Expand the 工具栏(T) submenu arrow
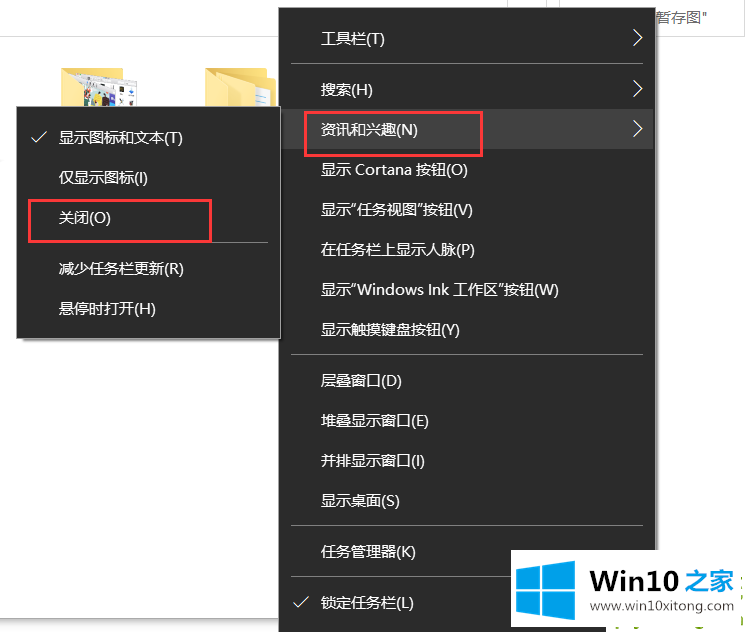This screenshot has width=746, height=632. (x=637, y=39)
